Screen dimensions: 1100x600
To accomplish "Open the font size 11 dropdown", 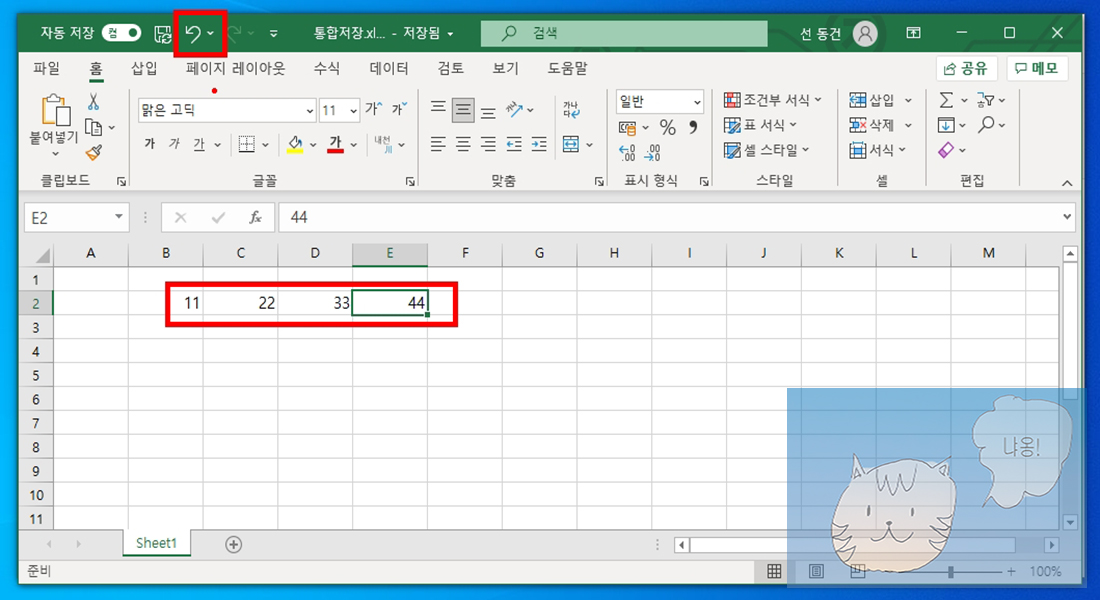I will [353, 111].
